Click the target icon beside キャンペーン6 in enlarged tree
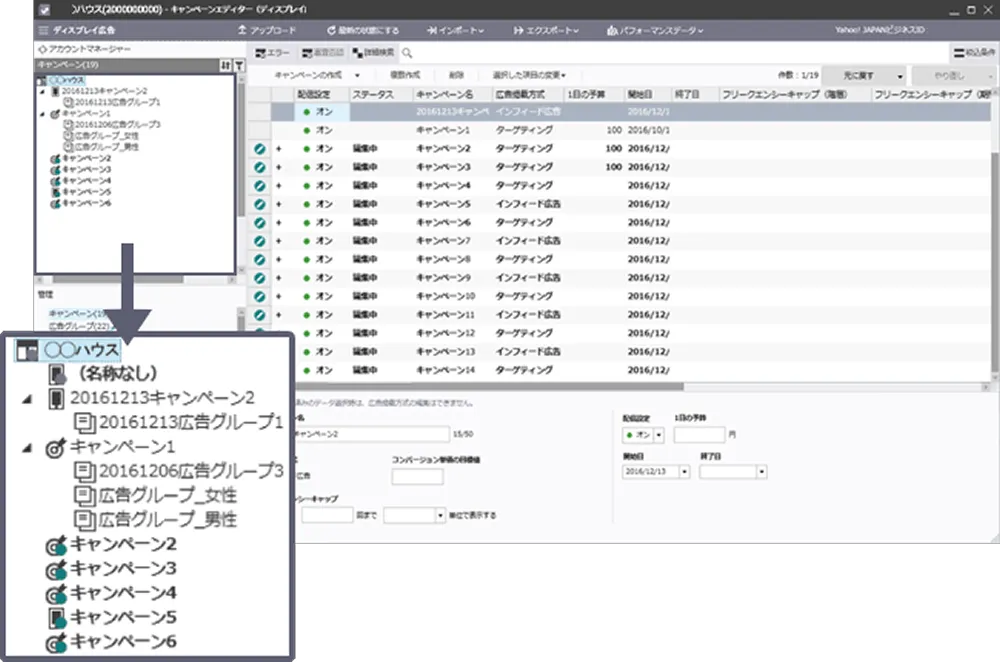The image size is (1000, 662). (57, 641)
